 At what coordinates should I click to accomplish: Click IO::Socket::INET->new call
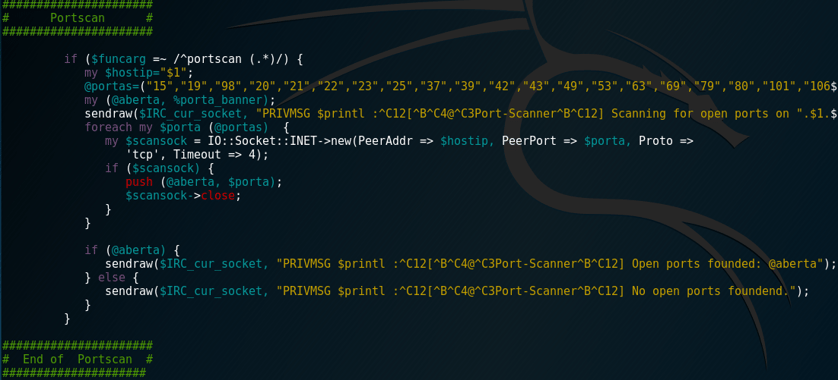point(275,141)
